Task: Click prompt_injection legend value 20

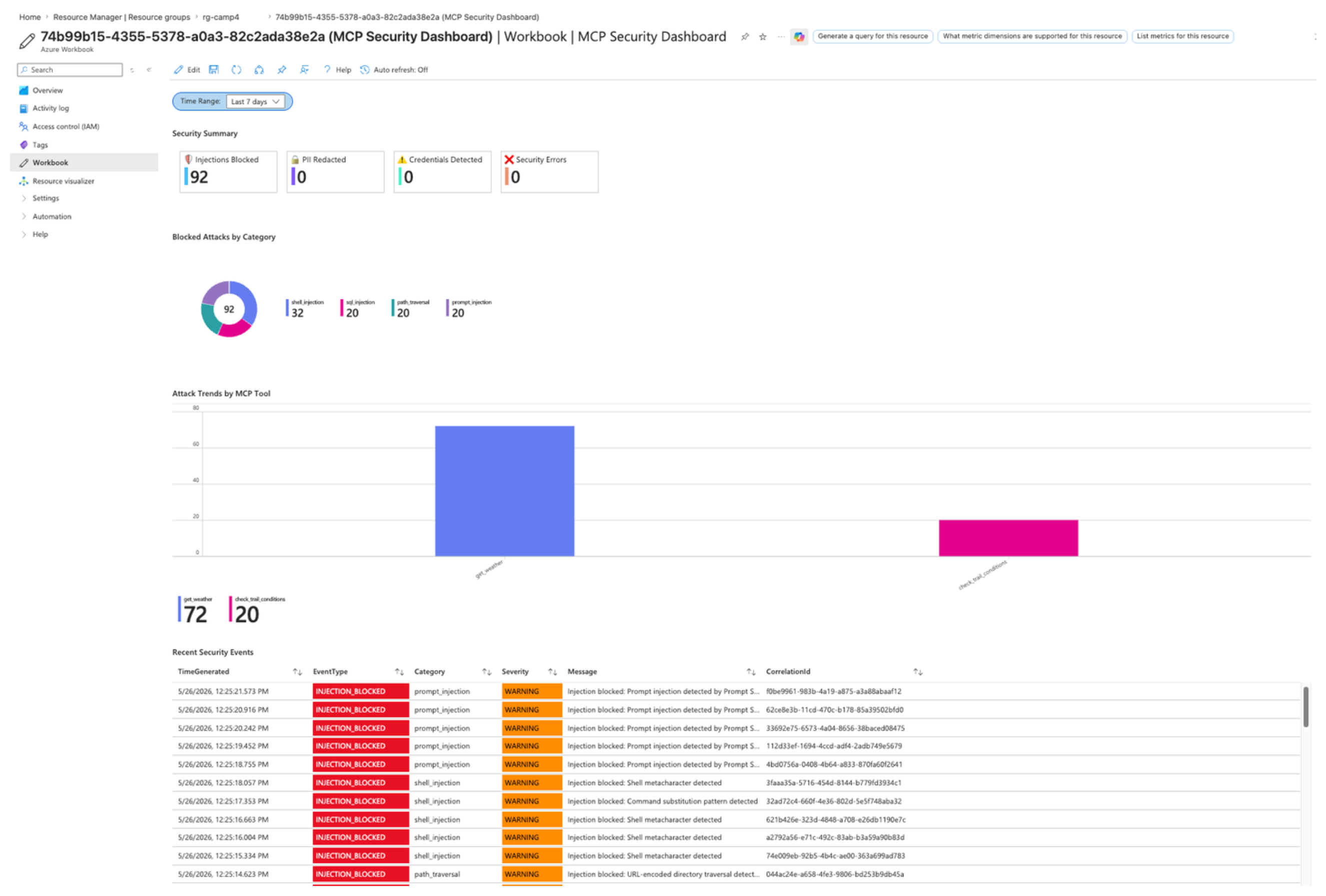Action: point(458,312)
